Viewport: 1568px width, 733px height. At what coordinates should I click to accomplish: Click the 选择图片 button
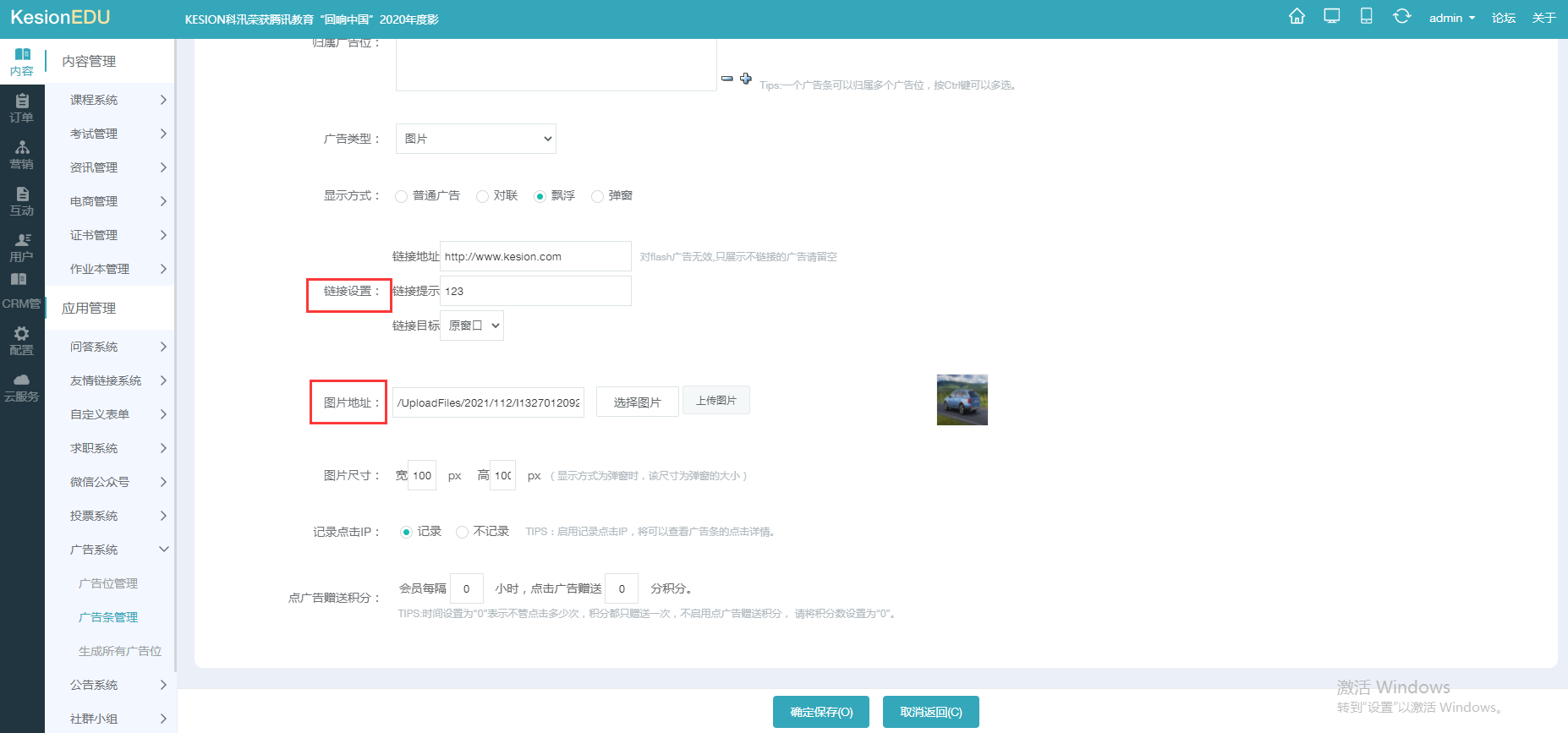coord(637,402)
